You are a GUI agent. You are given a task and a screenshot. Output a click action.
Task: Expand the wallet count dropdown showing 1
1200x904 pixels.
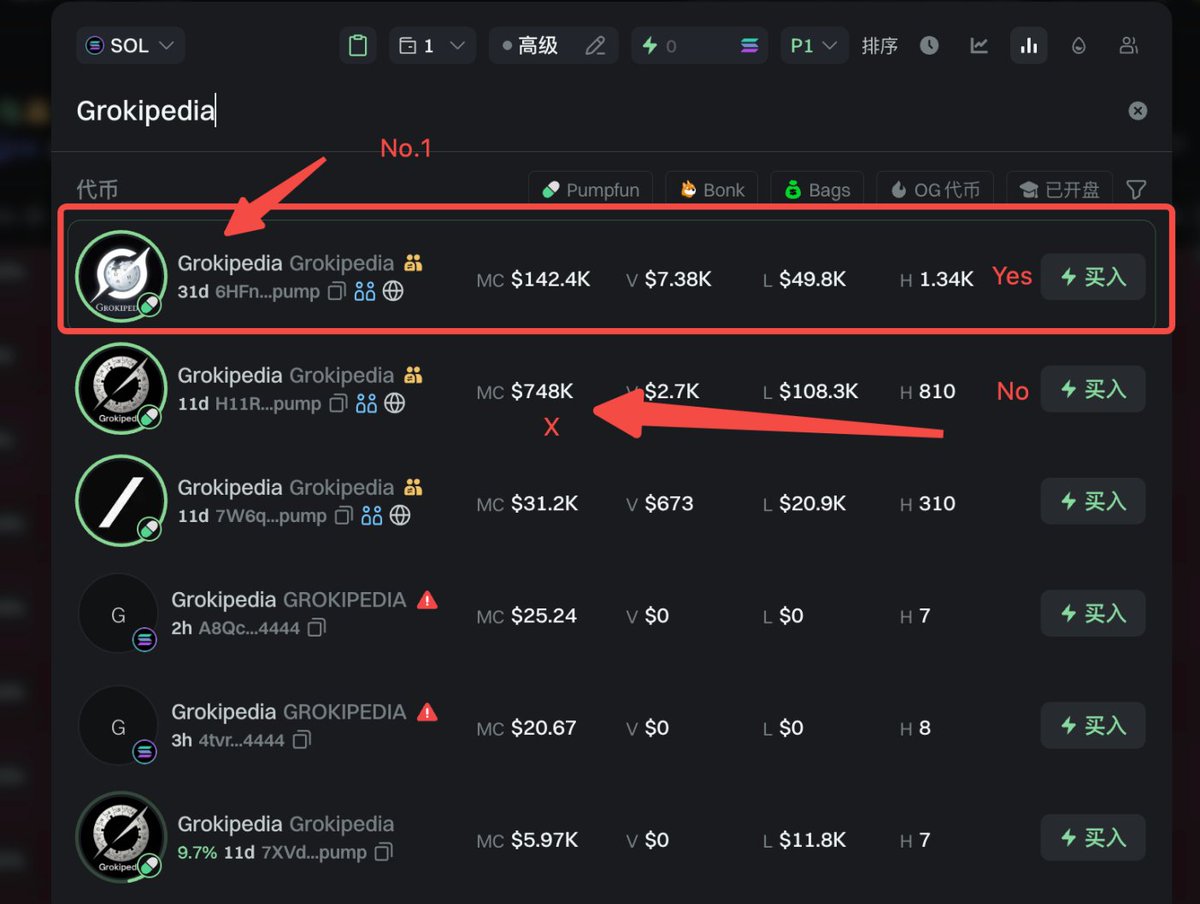click(x=432, y=45)
